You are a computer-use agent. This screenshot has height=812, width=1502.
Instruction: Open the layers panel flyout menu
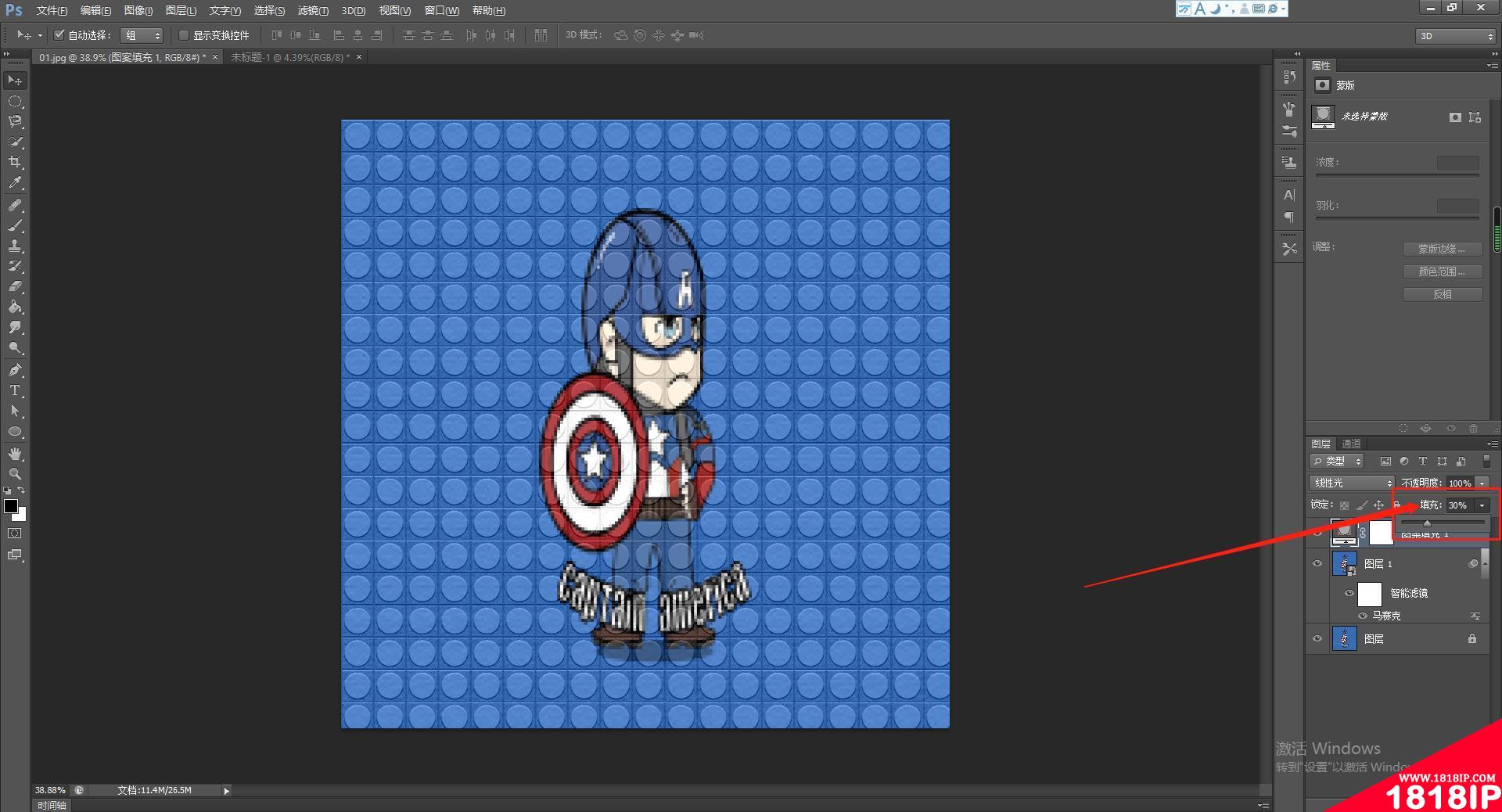click(x=1491, y=444)
